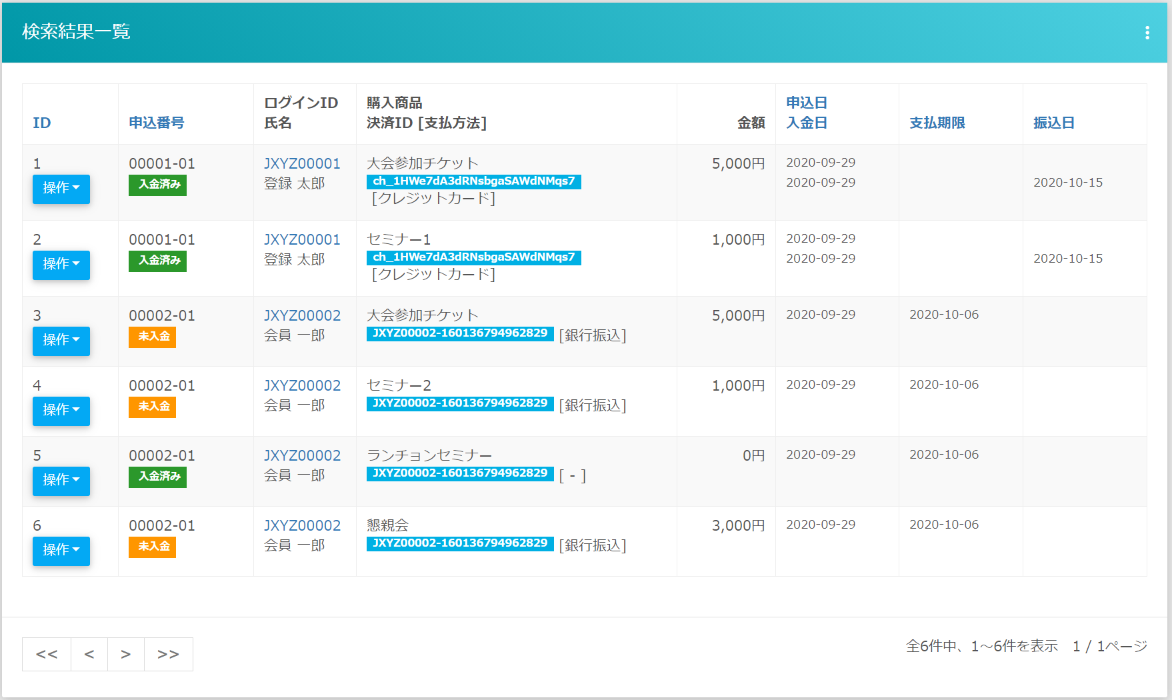Click the 操作 dropdown for row ID 6

pyautogui.click(x=61, y=551)
